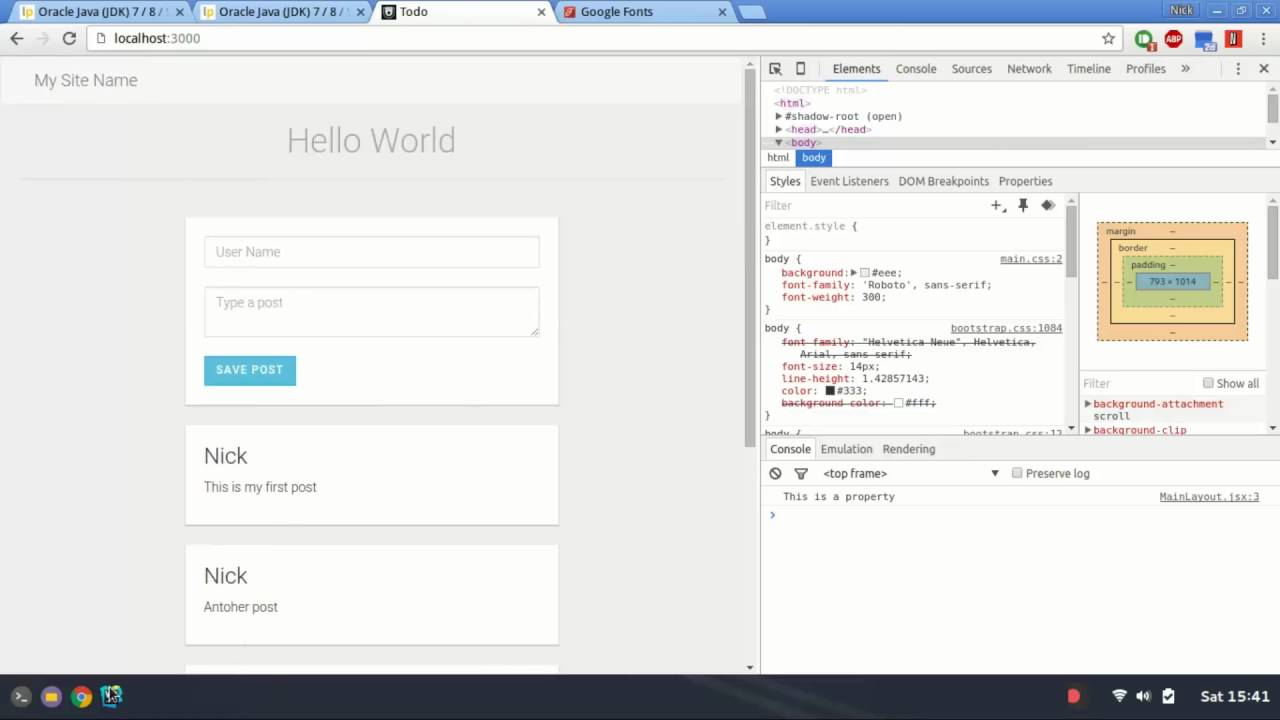Open the main.css:2 source link
This screenshot has width=1280, height=720.
coord(1031,259)
